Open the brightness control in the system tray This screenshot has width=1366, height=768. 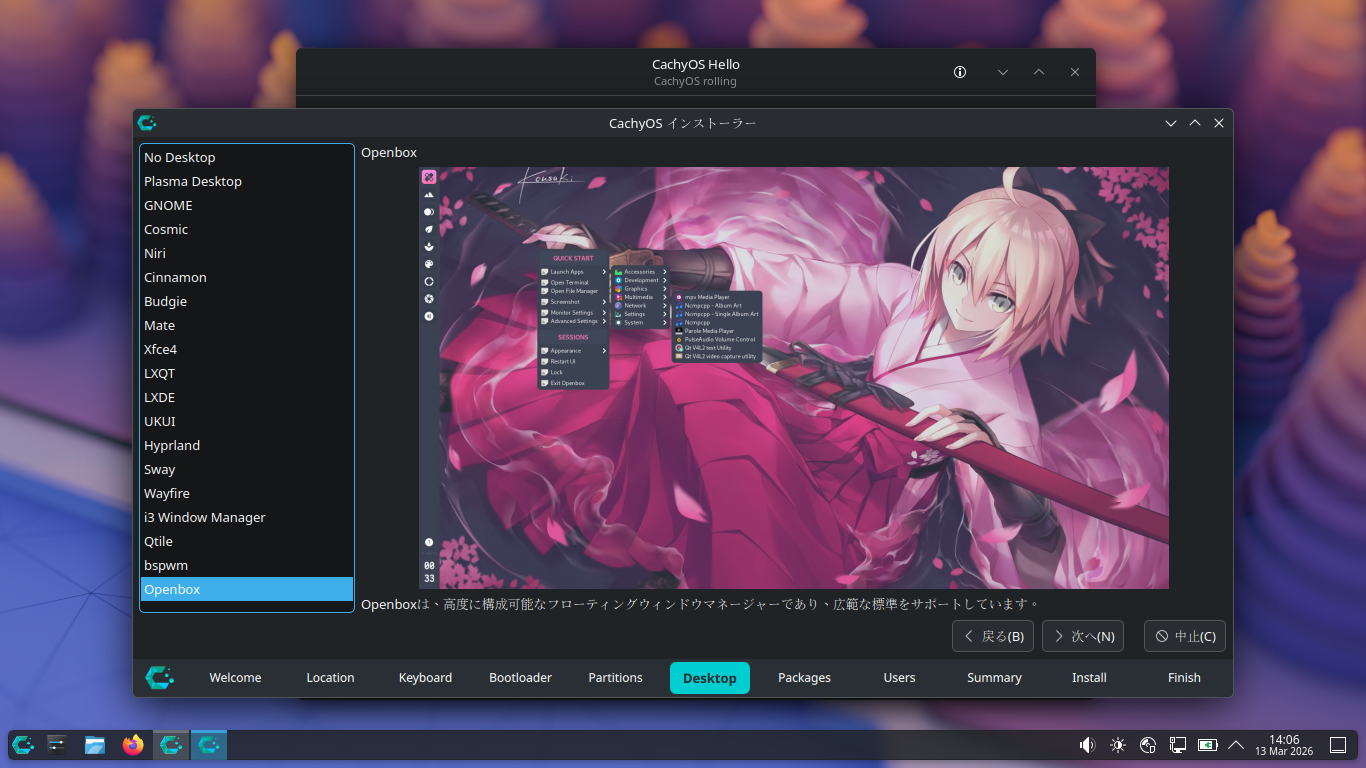[1118, 745]
